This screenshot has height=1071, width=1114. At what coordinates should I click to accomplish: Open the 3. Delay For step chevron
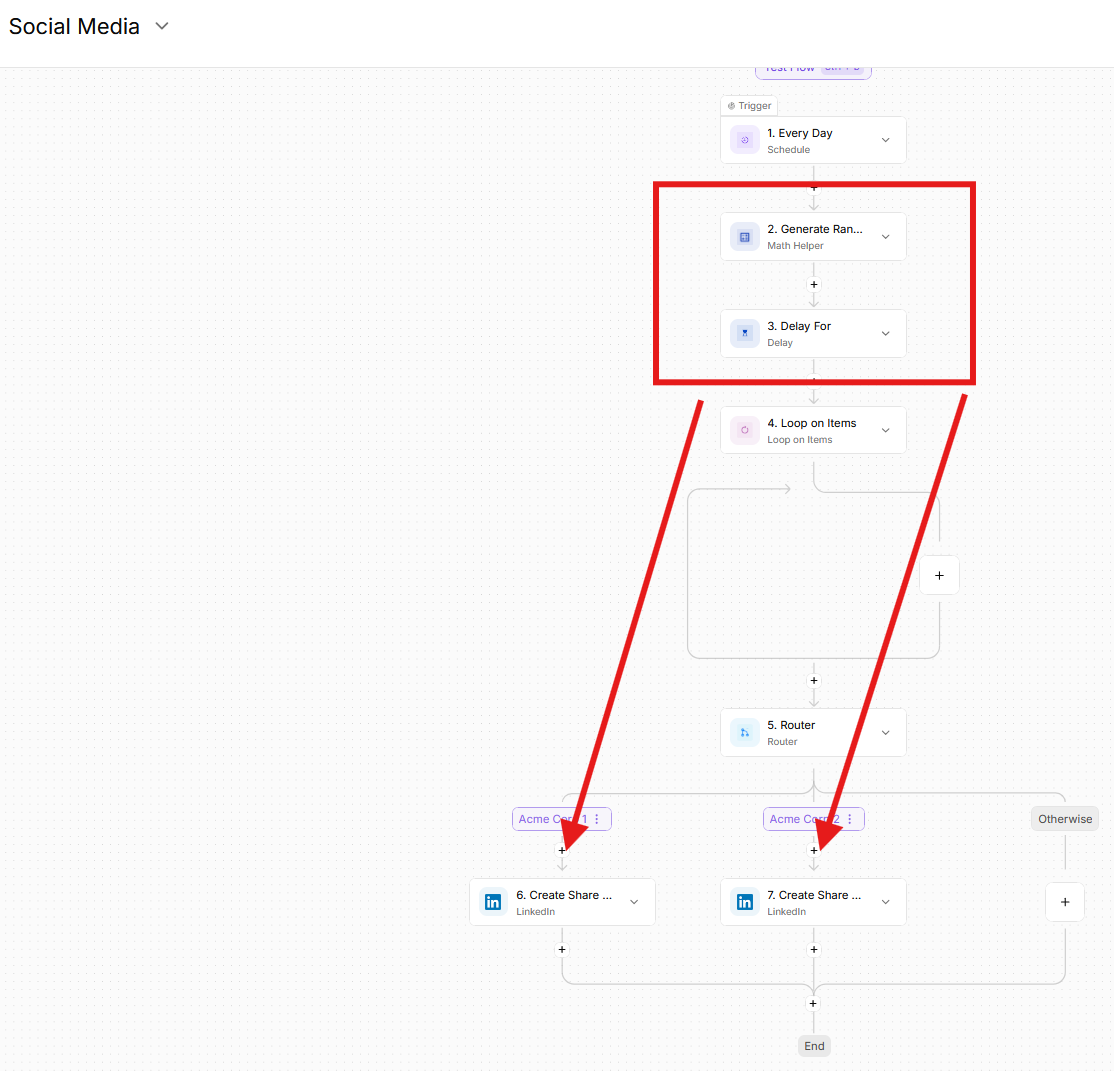tap(885, 333)
